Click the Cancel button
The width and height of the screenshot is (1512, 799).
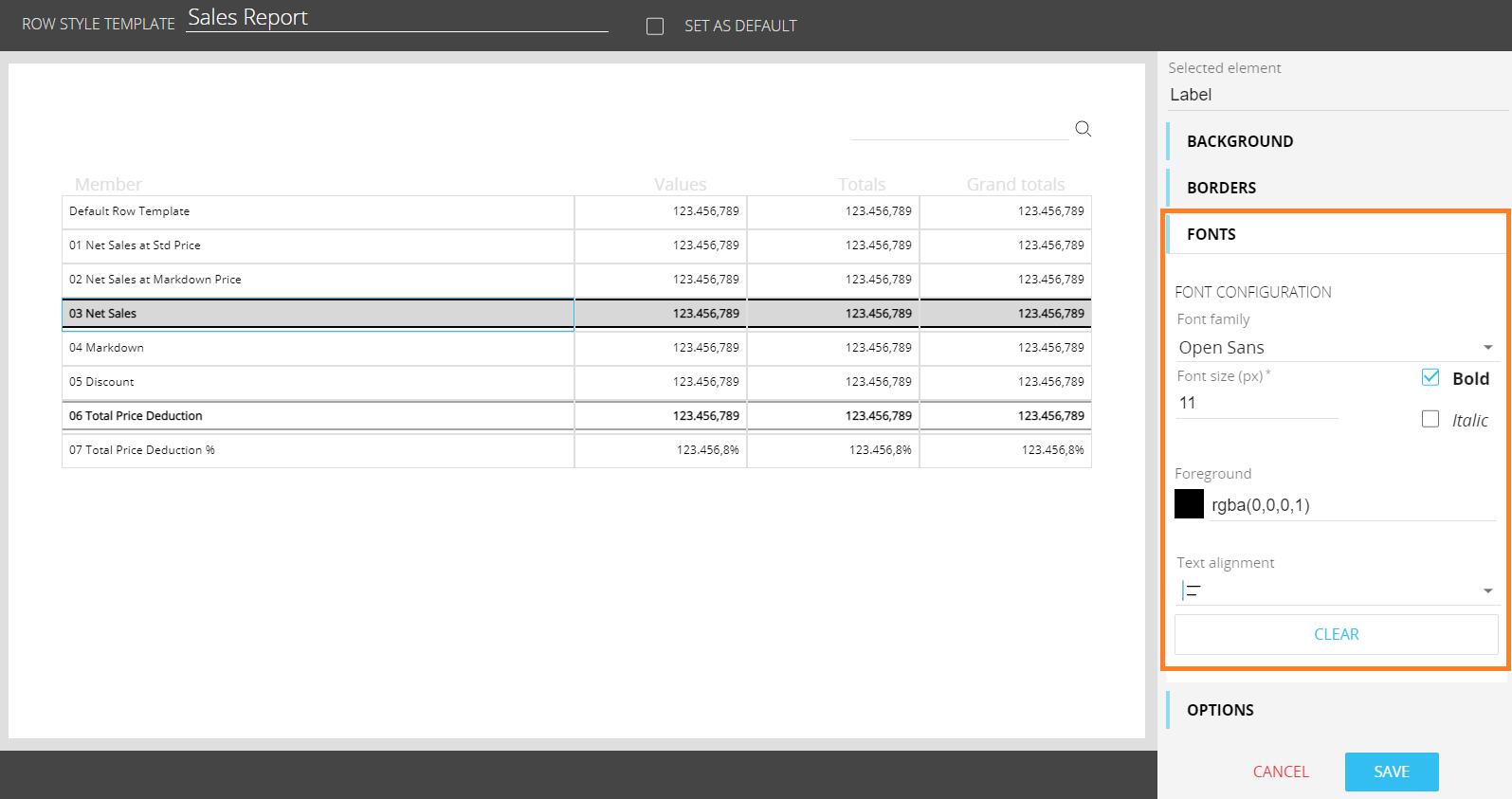(1280, 772)
